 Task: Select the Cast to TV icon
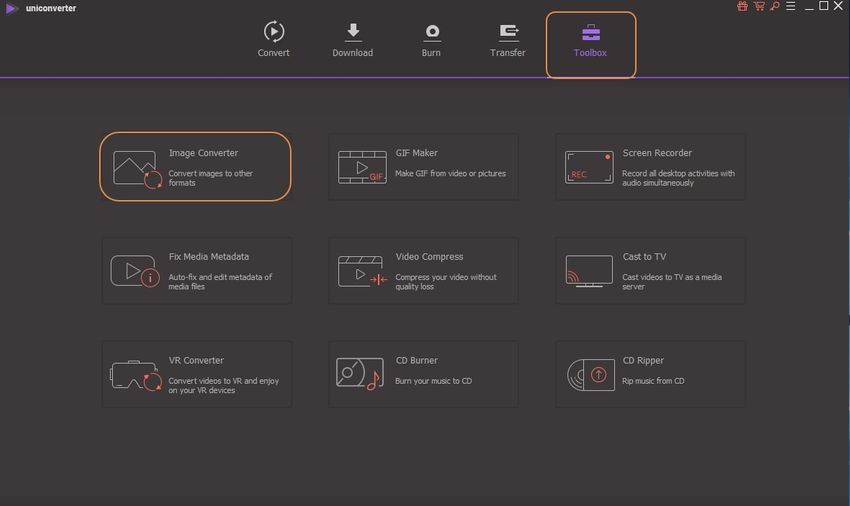(x=589, y=271)
